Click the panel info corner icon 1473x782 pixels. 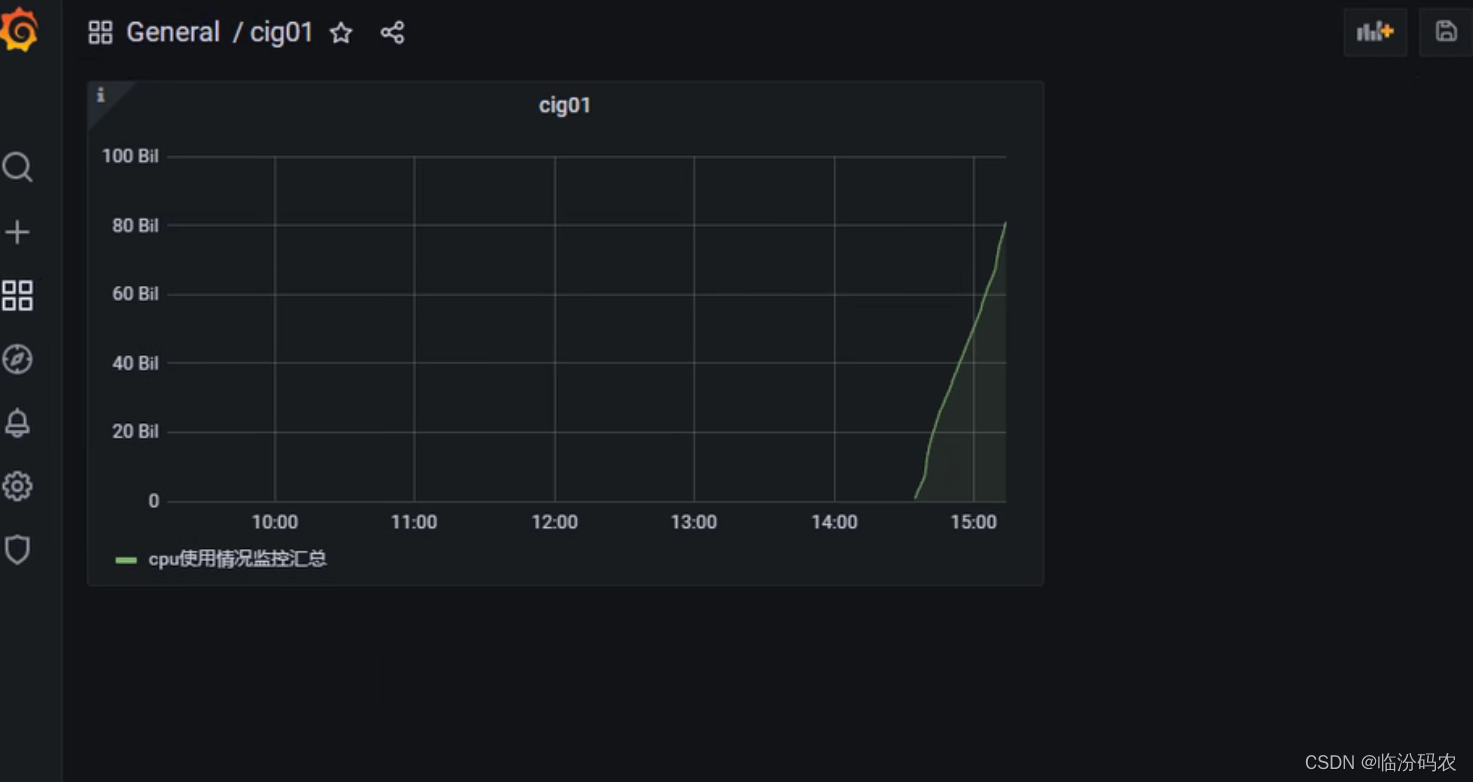[x=100, y=95]
